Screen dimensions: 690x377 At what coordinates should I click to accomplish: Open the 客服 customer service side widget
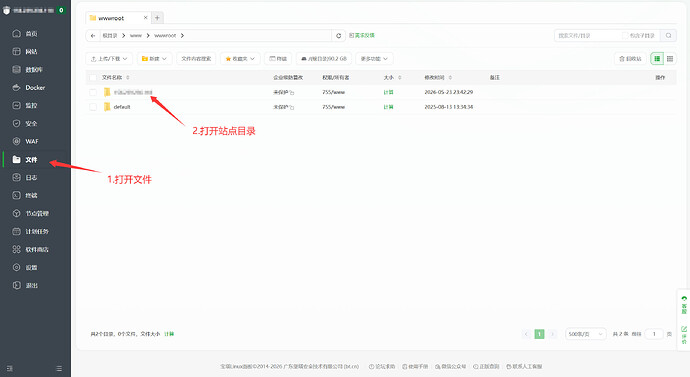click(x=684, y=305)
